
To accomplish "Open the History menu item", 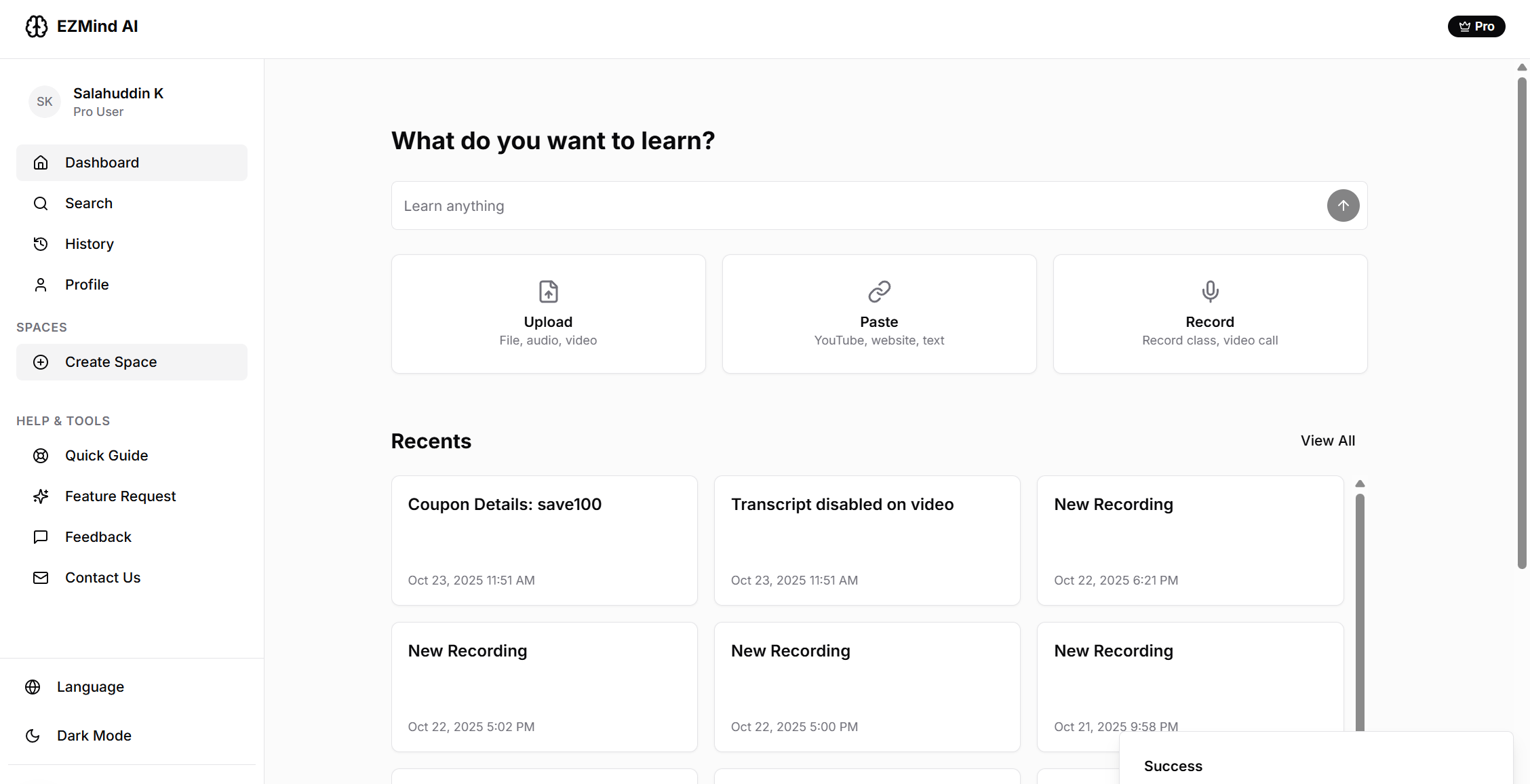I will [90, 244].
